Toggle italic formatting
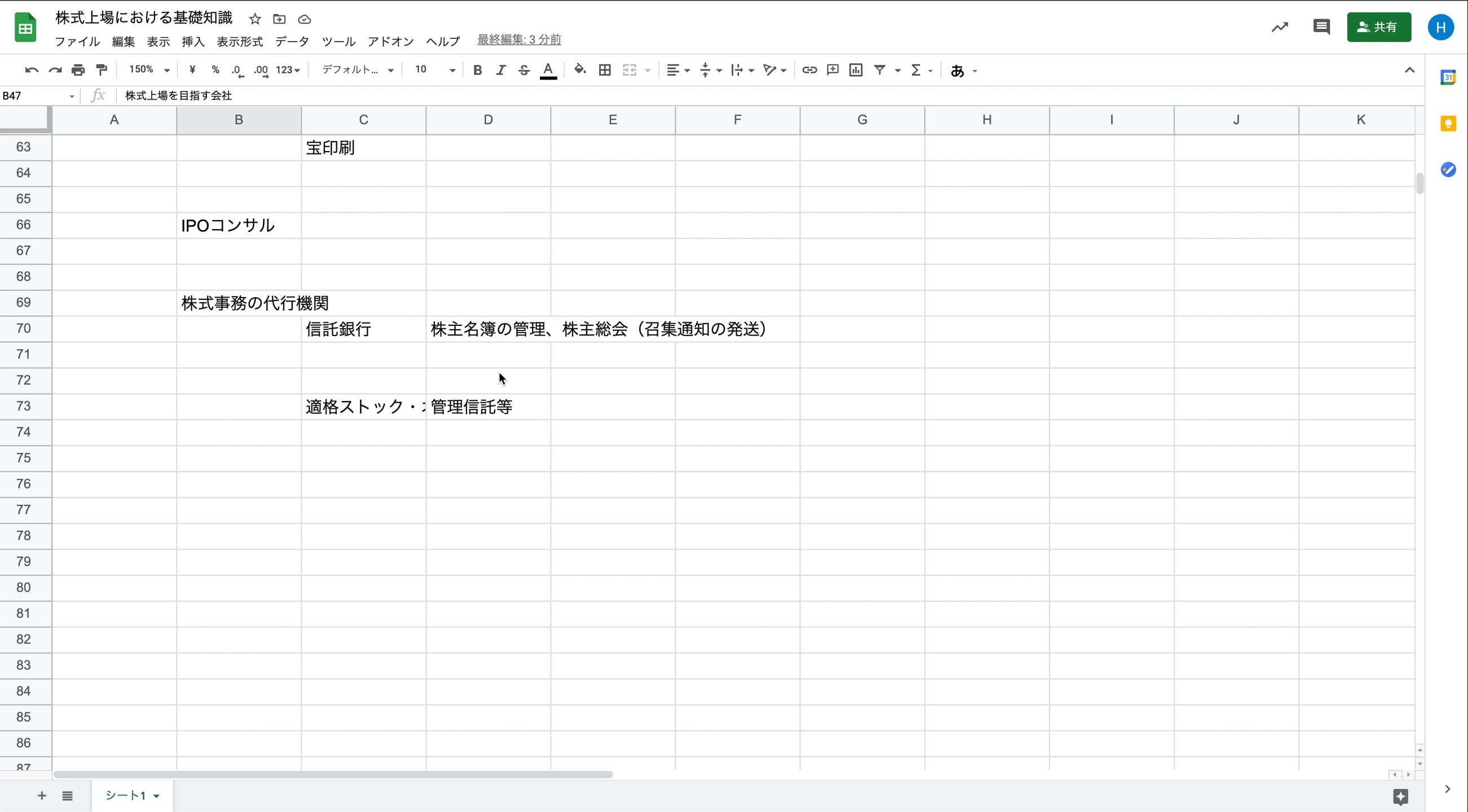The width and height of the screenshot is (1468, 812). coord(500,70)
